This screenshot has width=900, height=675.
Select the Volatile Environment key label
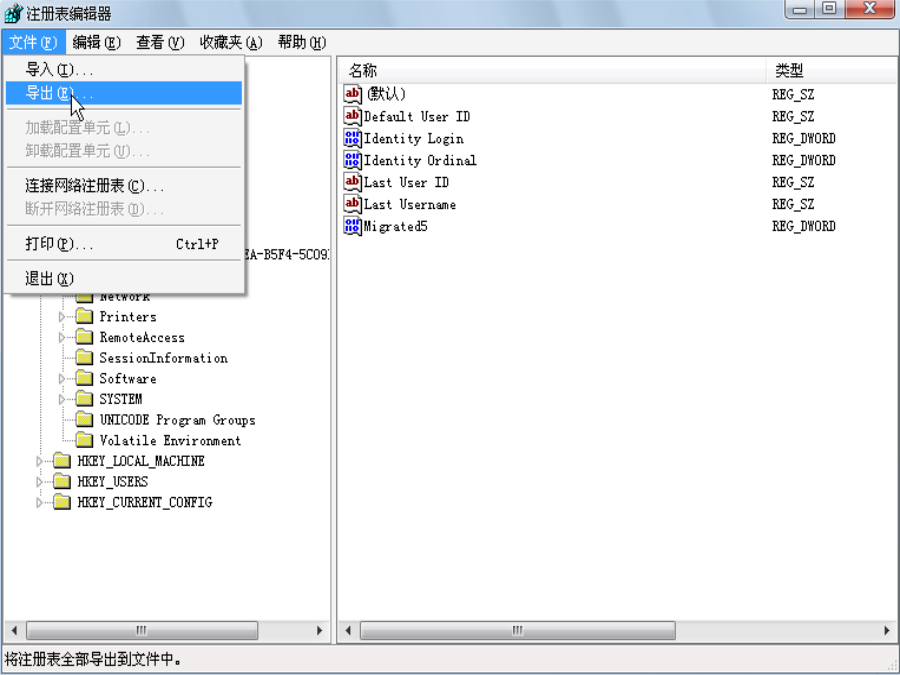pyautogui.click(x=170, y=441)
